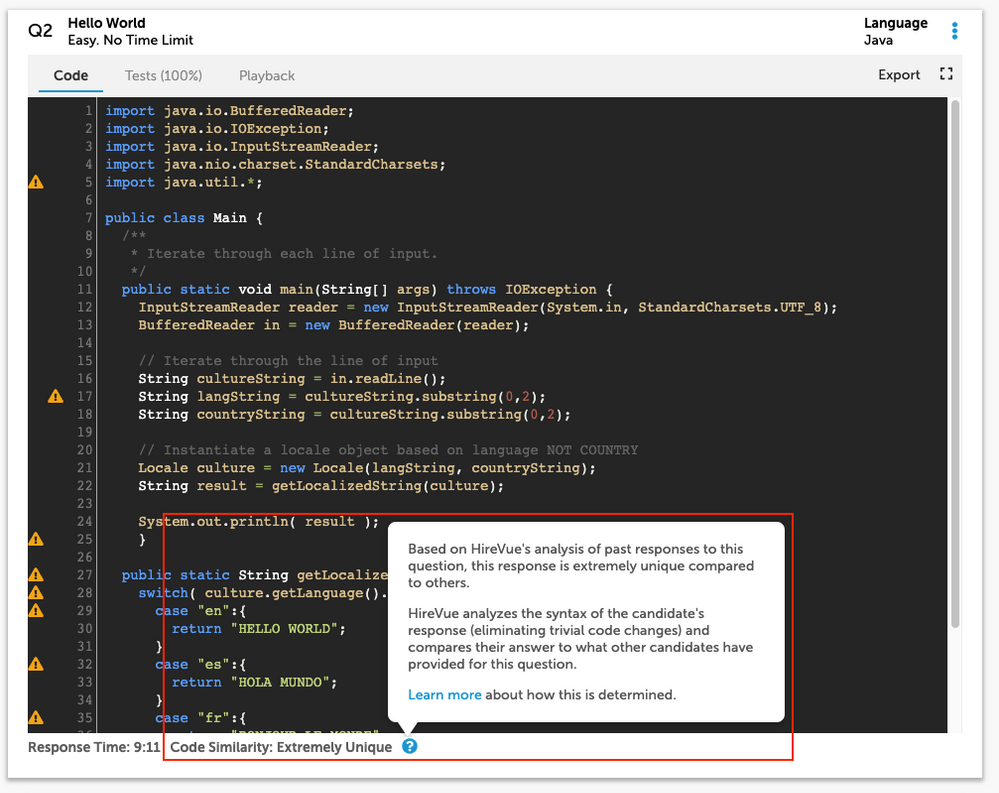Click the warning icon on line 27
This screenshot has height=793, width=999.
(36, 575)
